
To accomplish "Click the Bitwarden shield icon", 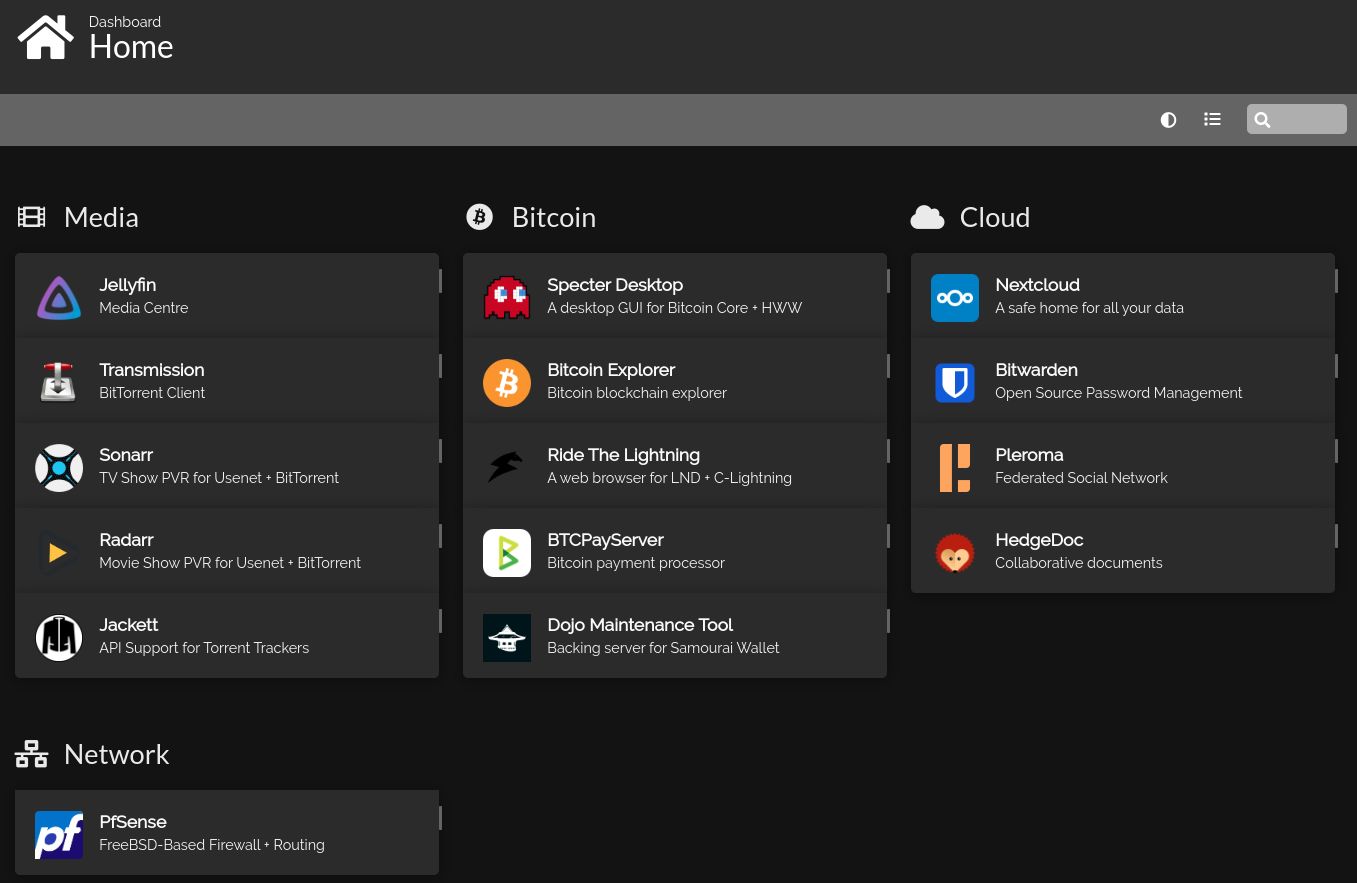I will pyautogui.click(x=955, y=382).
